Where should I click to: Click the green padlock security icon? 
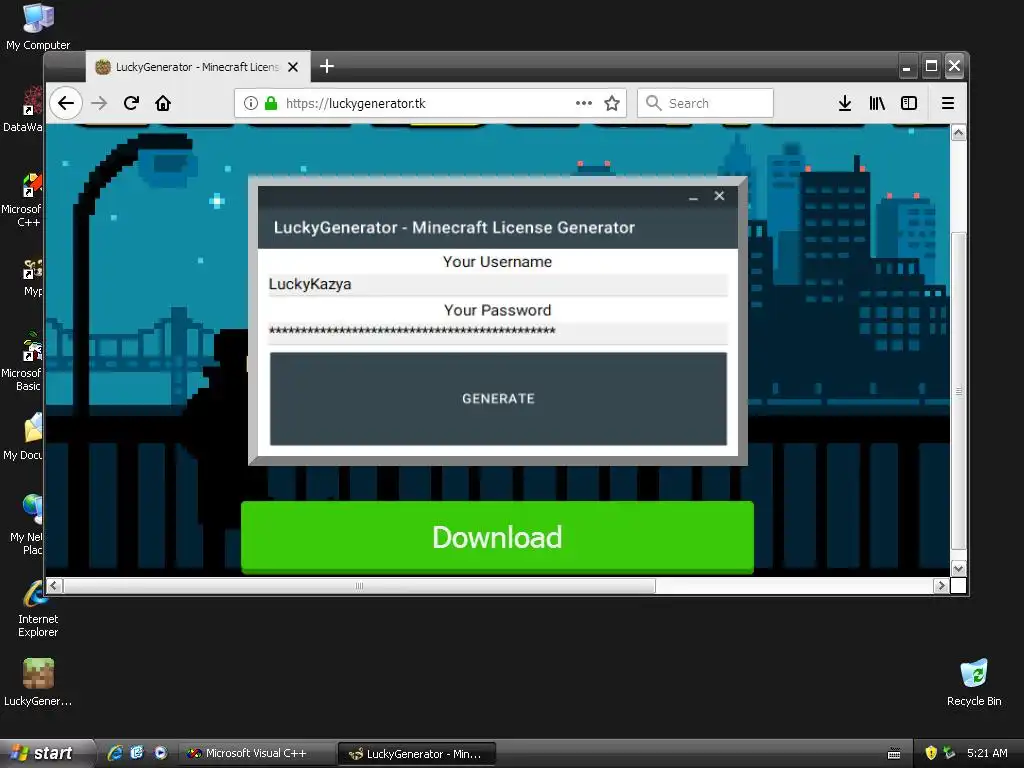[271, 103]
